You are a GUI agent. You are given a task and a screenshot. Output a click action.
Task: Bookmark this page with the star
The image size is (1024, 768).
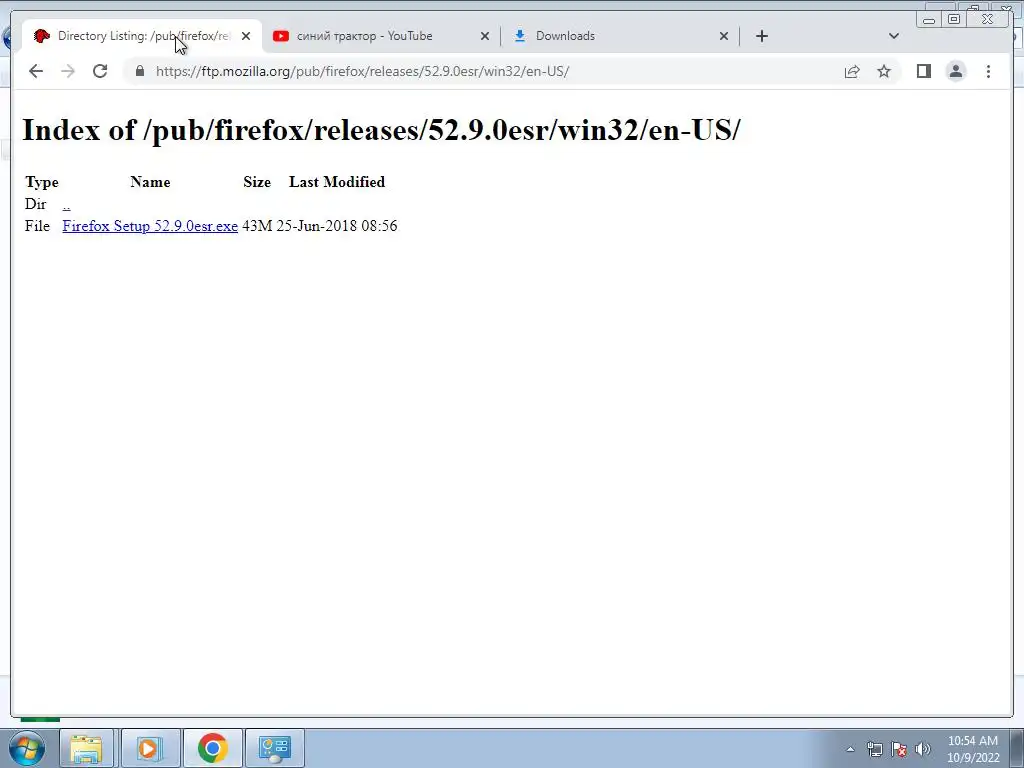click(884, 71)
